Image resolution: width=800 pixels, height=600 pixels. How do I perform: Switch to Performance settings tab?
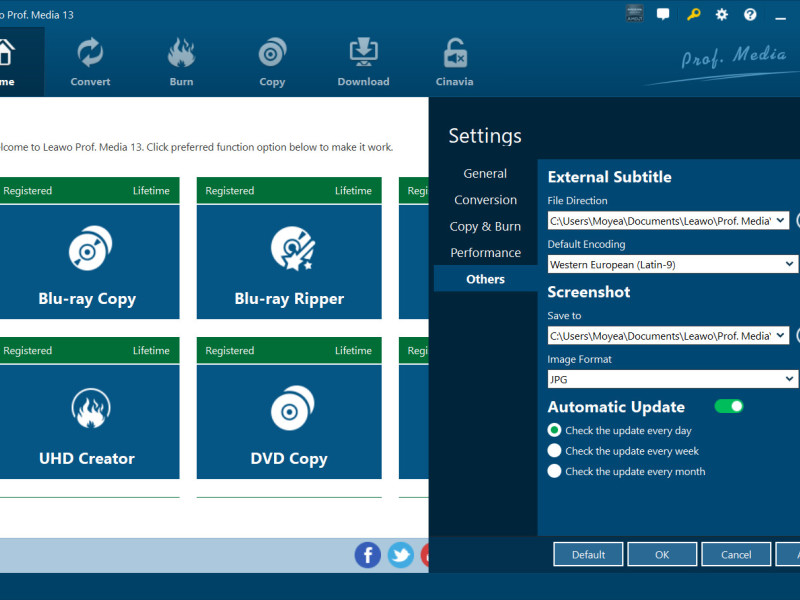[485, 253]
